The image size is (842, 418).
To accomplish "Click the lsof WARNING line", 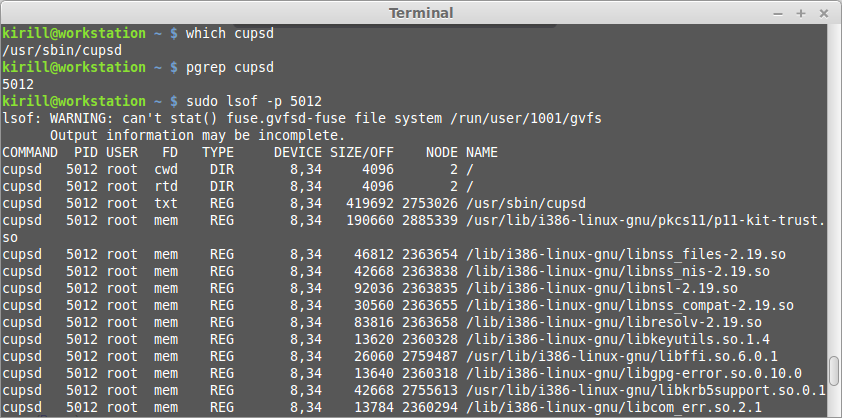I will click(302, 118).
